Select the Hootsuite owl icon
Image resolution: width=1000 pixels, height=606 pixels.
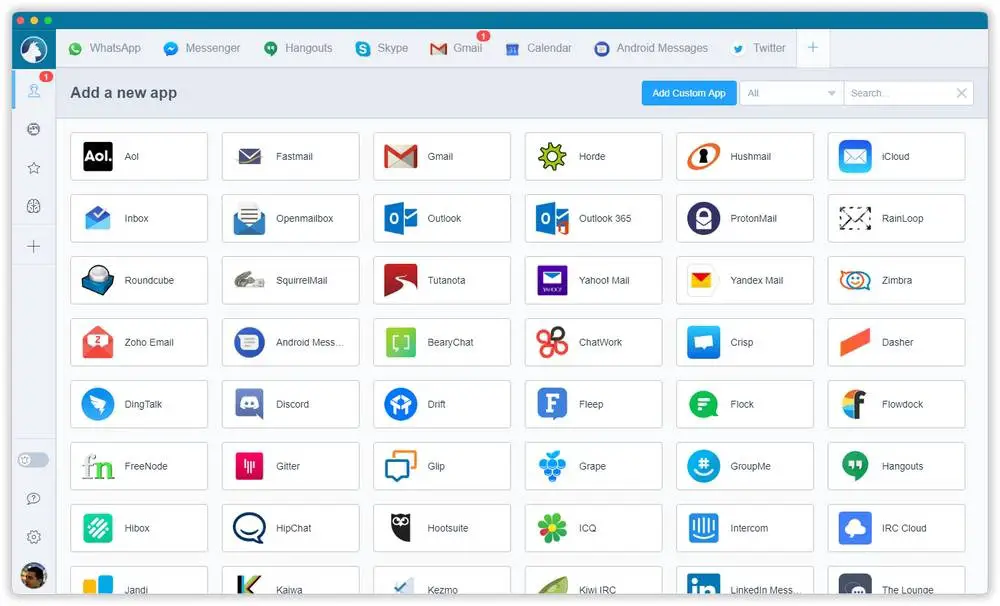(401, 528)
